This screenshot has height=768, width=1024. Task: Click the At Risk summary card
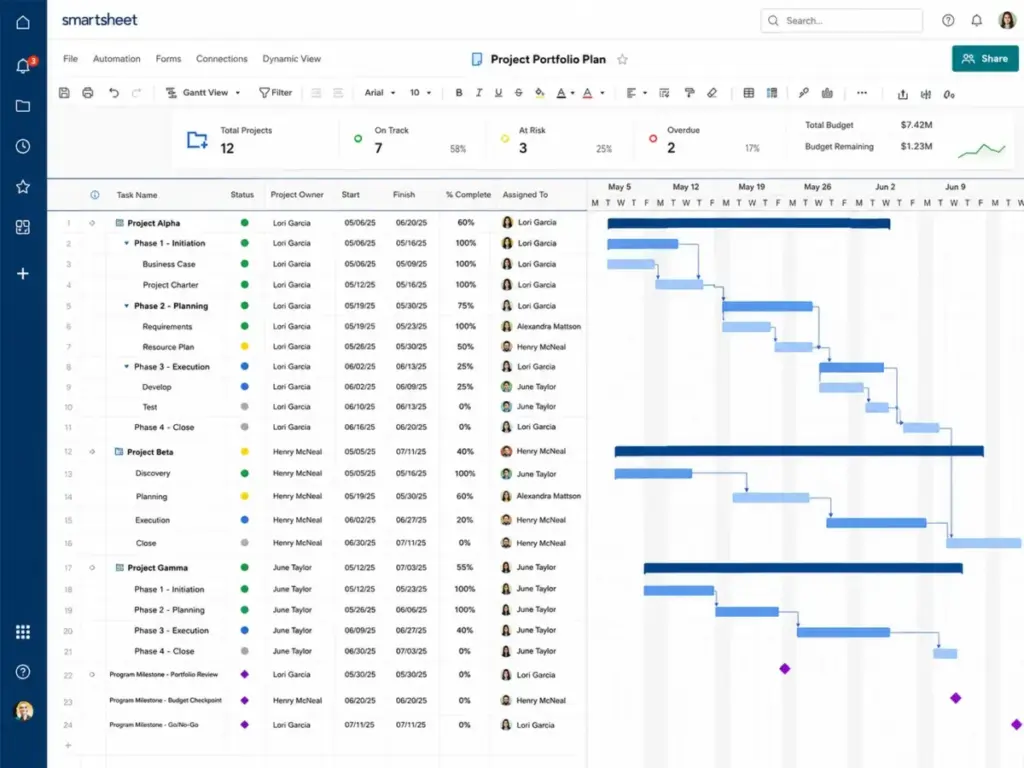[558, 140]
